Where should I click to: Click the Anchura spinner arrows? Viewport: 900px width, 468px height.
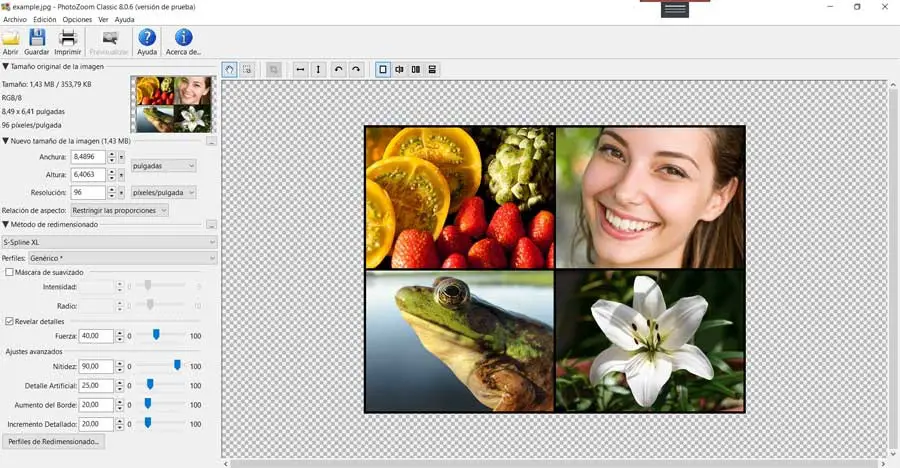click(x=111, y=157)
